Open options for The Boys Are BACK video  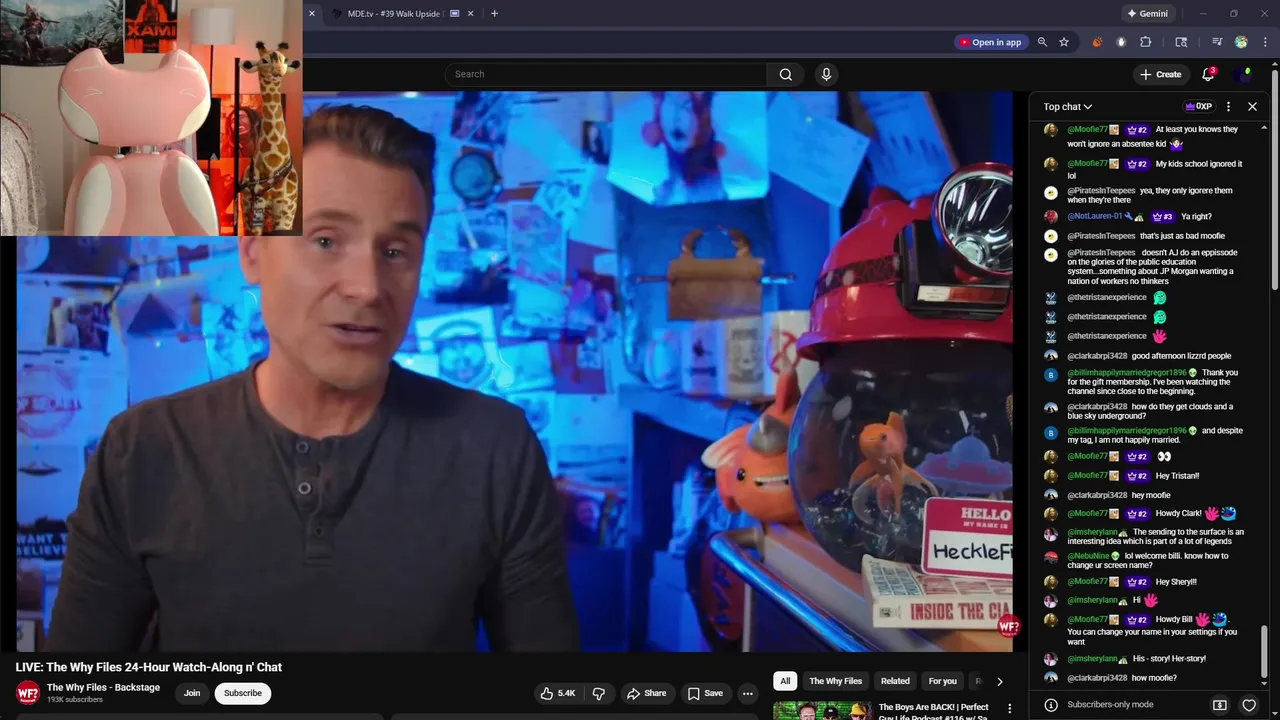pyautogui.click(x=1009, y=708)
